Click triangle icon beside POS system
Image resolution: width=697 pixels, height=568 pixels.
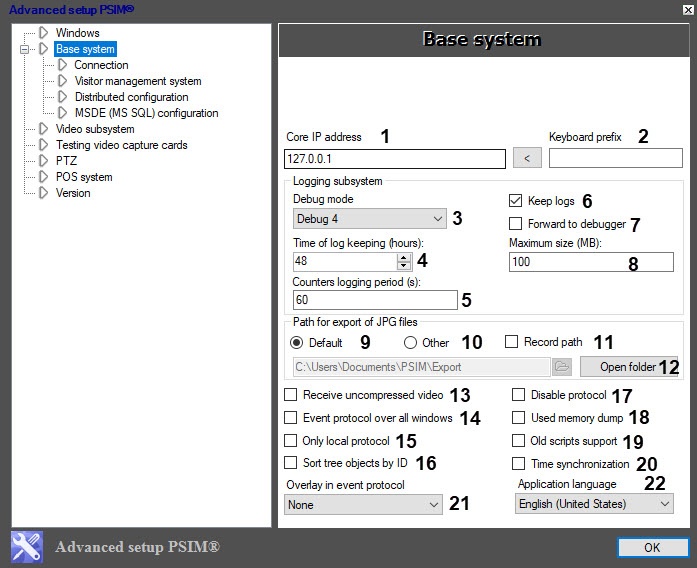coord(44,177)
